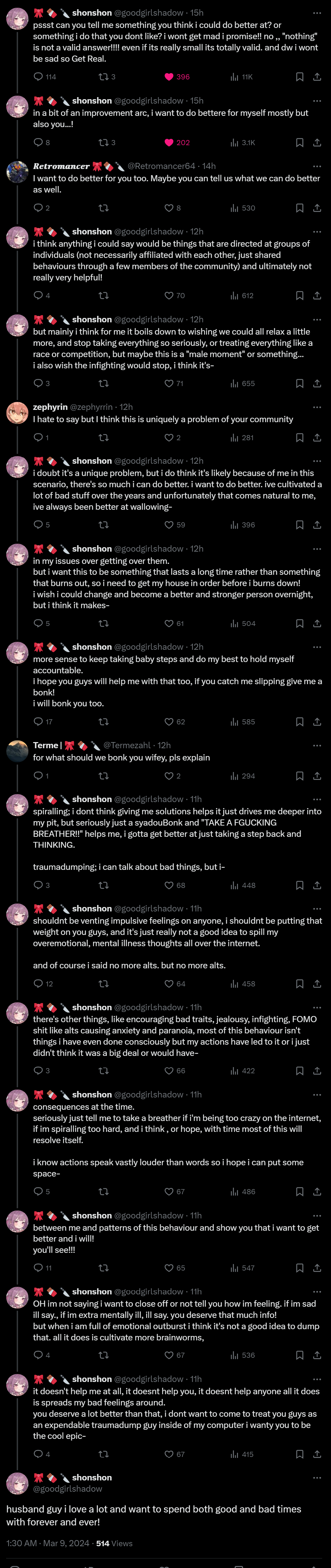Like Retromancer's reply tweet
This screenshot has width=331, height=1568.
click(169, 208)
